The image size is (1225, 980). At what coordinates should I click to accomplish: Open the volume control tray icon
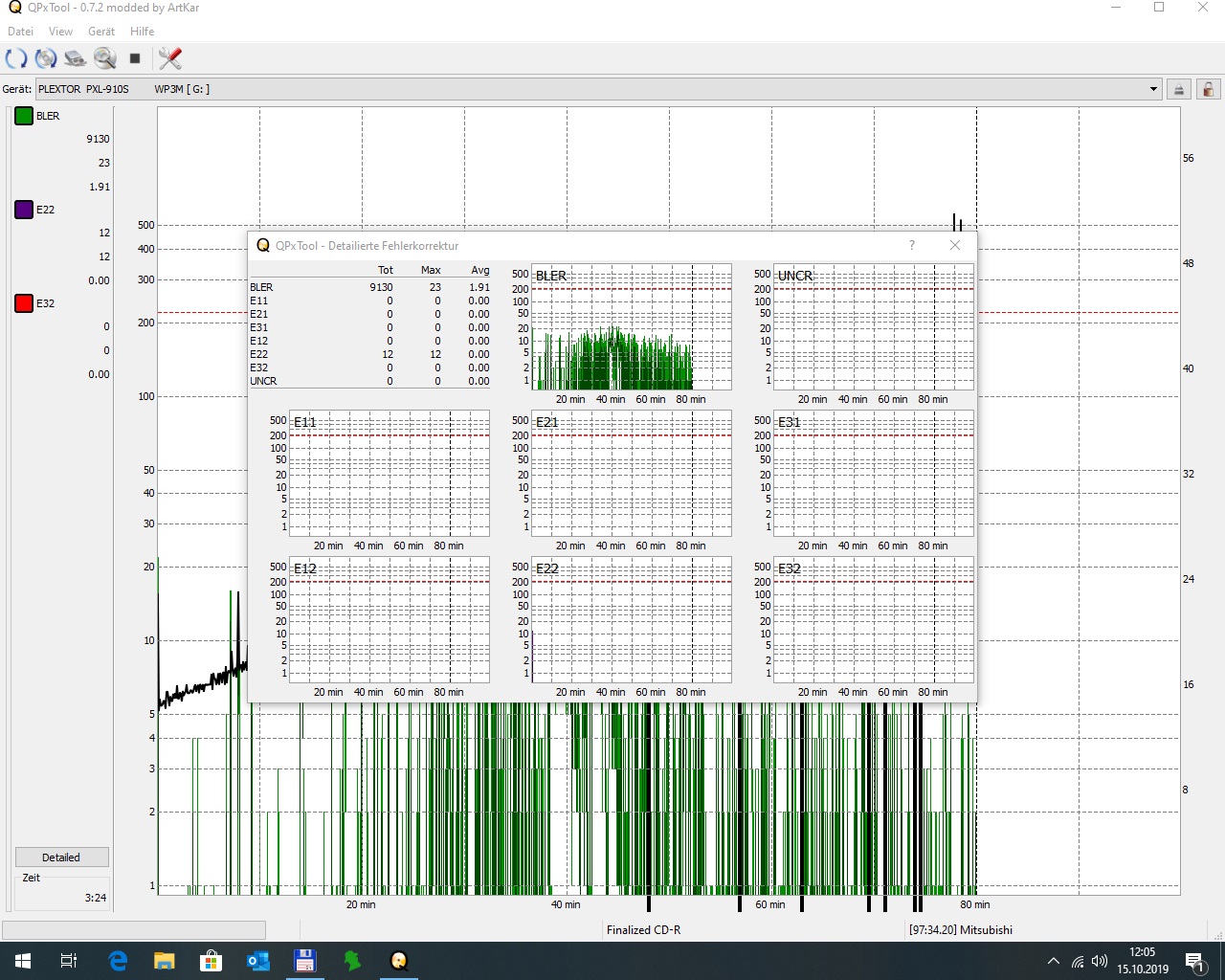(1100, 961)
